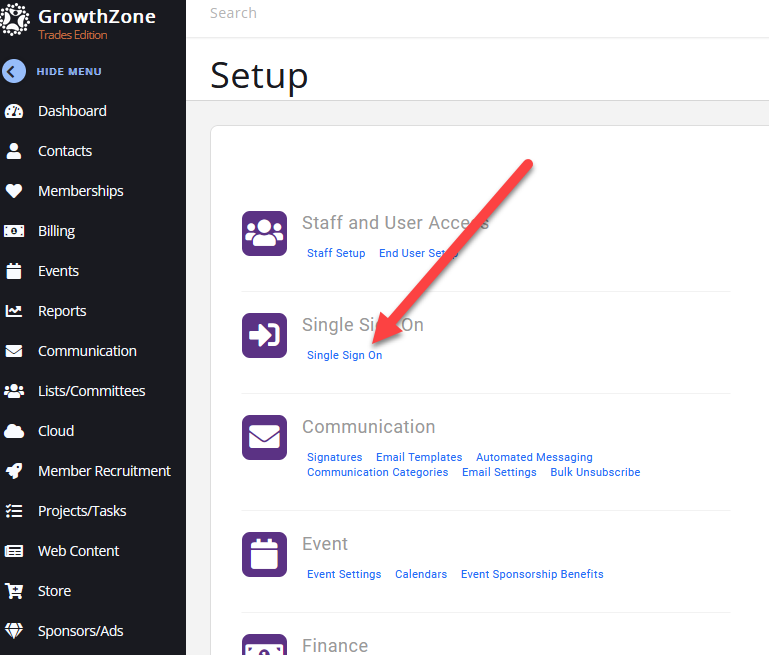Image resolution: width=769 pixels, height=655 pixels.
Task: Open the Single Sign On link
Action: [344, 356]
